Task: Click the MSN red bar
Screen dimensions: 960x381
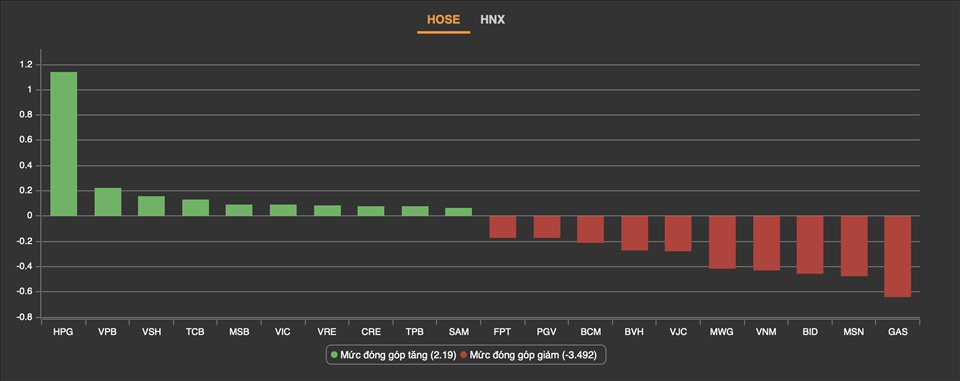Action: click(854, 246)
